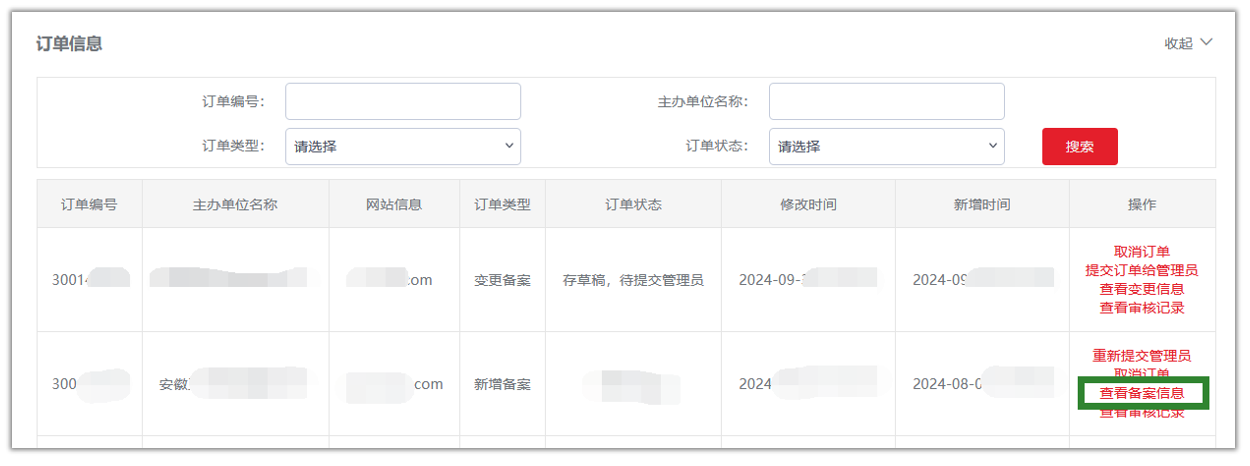
Task: Click 取消订单 in the first order row
Action: 1141,252
